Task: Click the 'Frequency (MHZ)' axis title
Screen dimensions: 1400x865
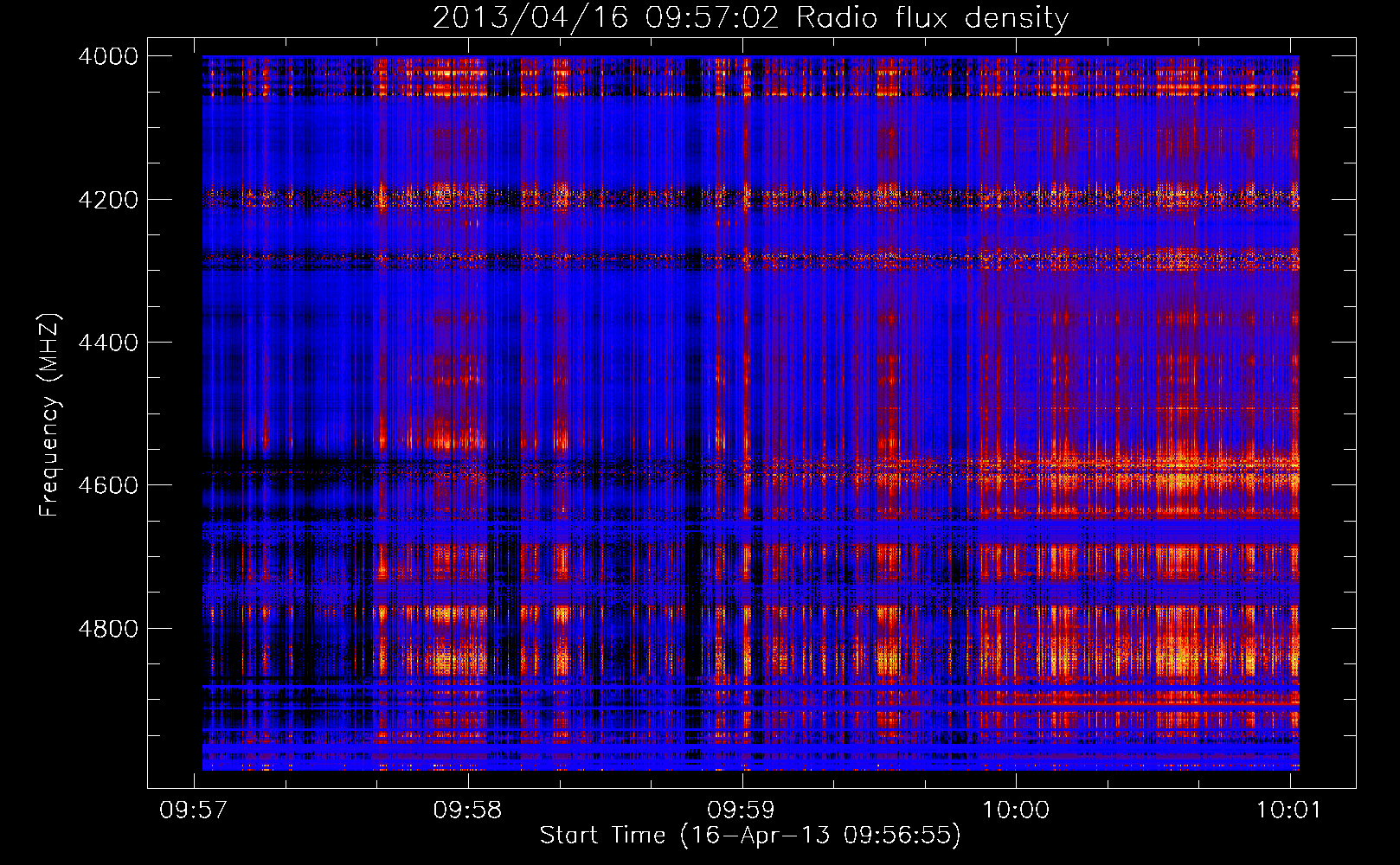Action: click(x=48, y=415)
